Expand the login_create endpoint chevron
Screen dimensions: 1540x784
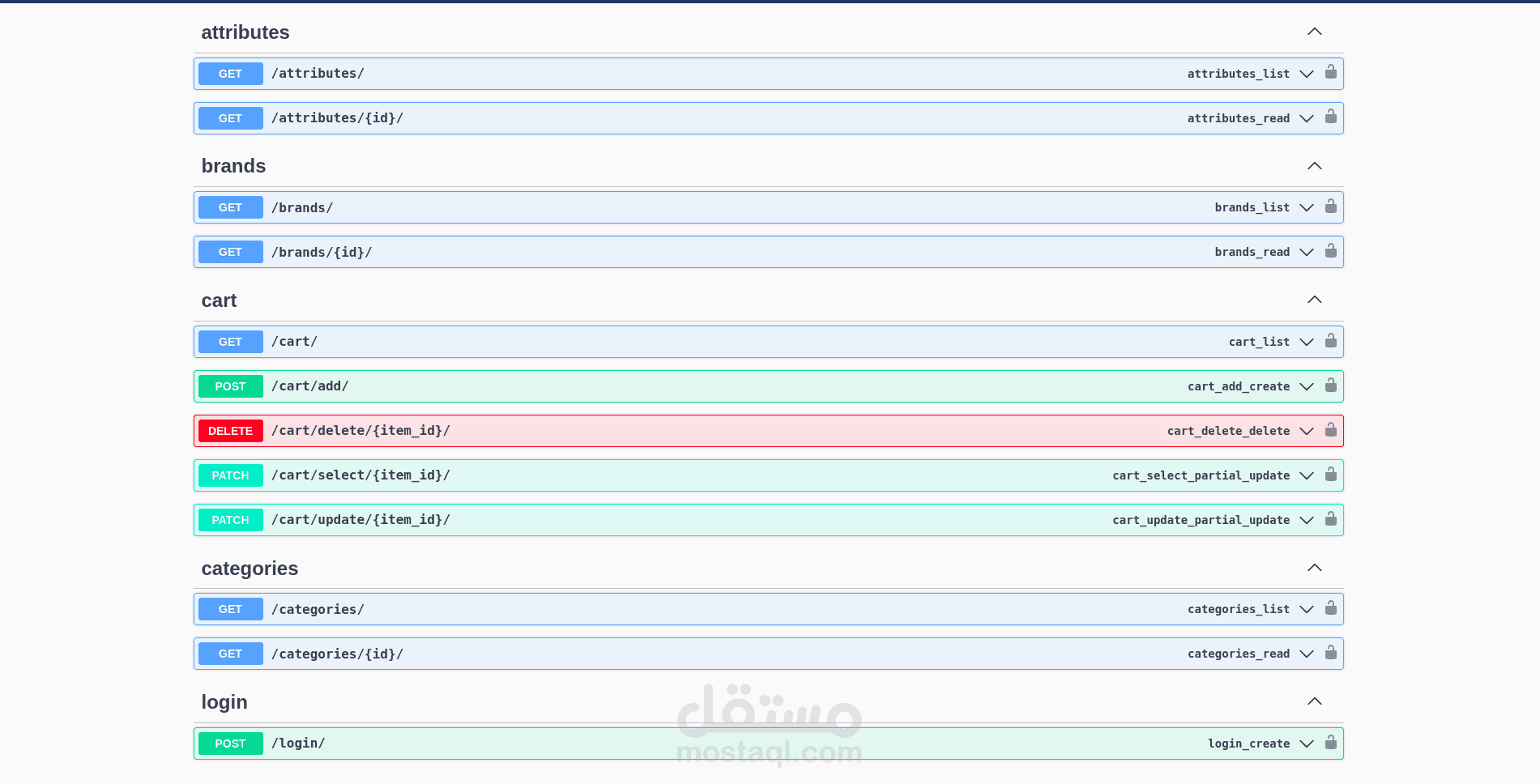coord(1307,744)
